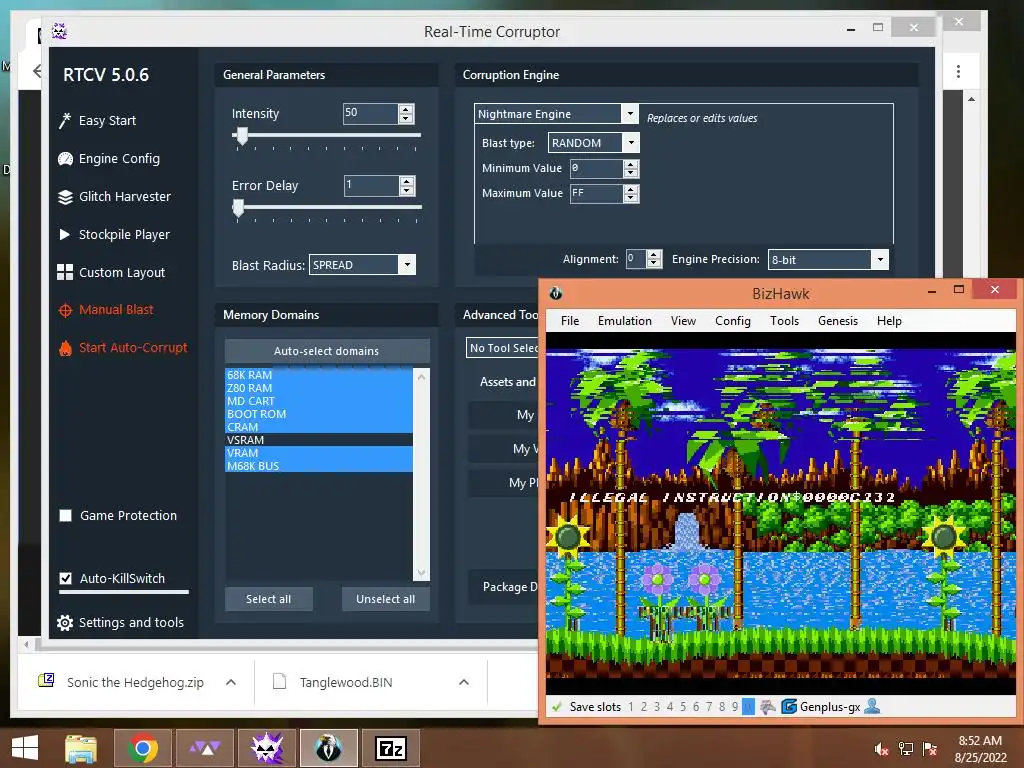Open Blast Radius SPREAD dropdown

(407, 264)
